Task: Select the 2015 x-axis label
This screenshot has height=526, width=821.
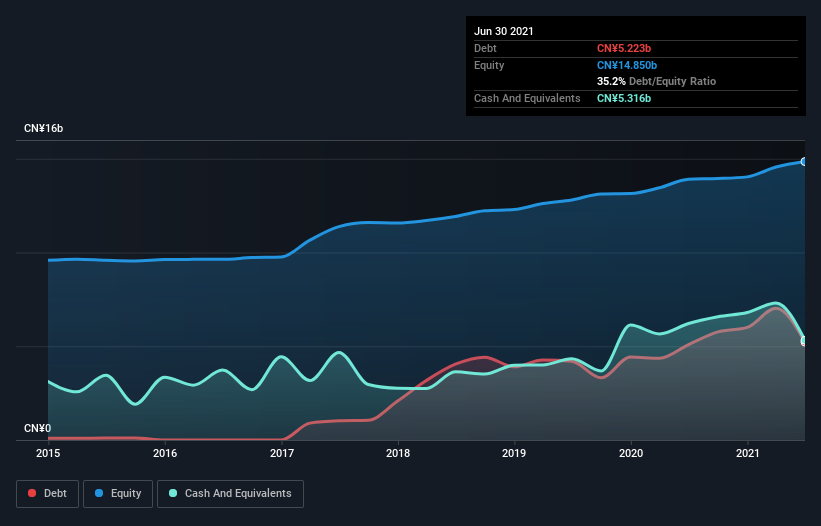Action: click(x=48, y=453)
